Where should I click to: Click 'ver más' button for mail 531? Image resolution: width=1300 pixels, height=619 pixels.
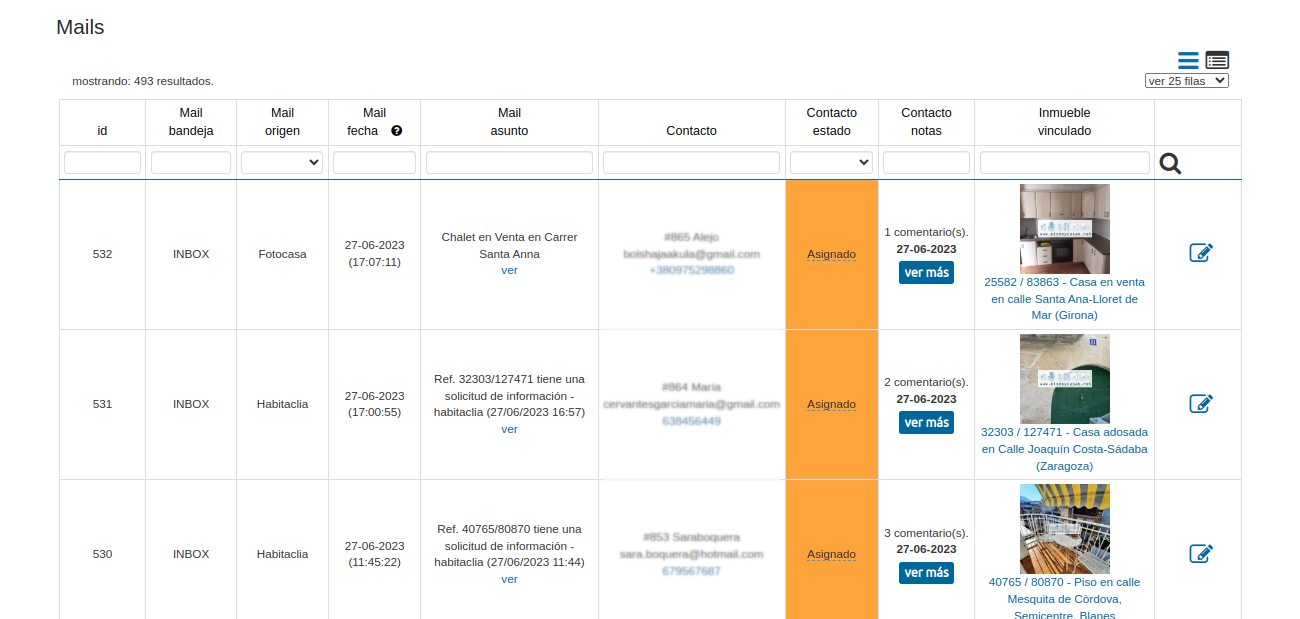pyautogui.click(x=926, y=423)
